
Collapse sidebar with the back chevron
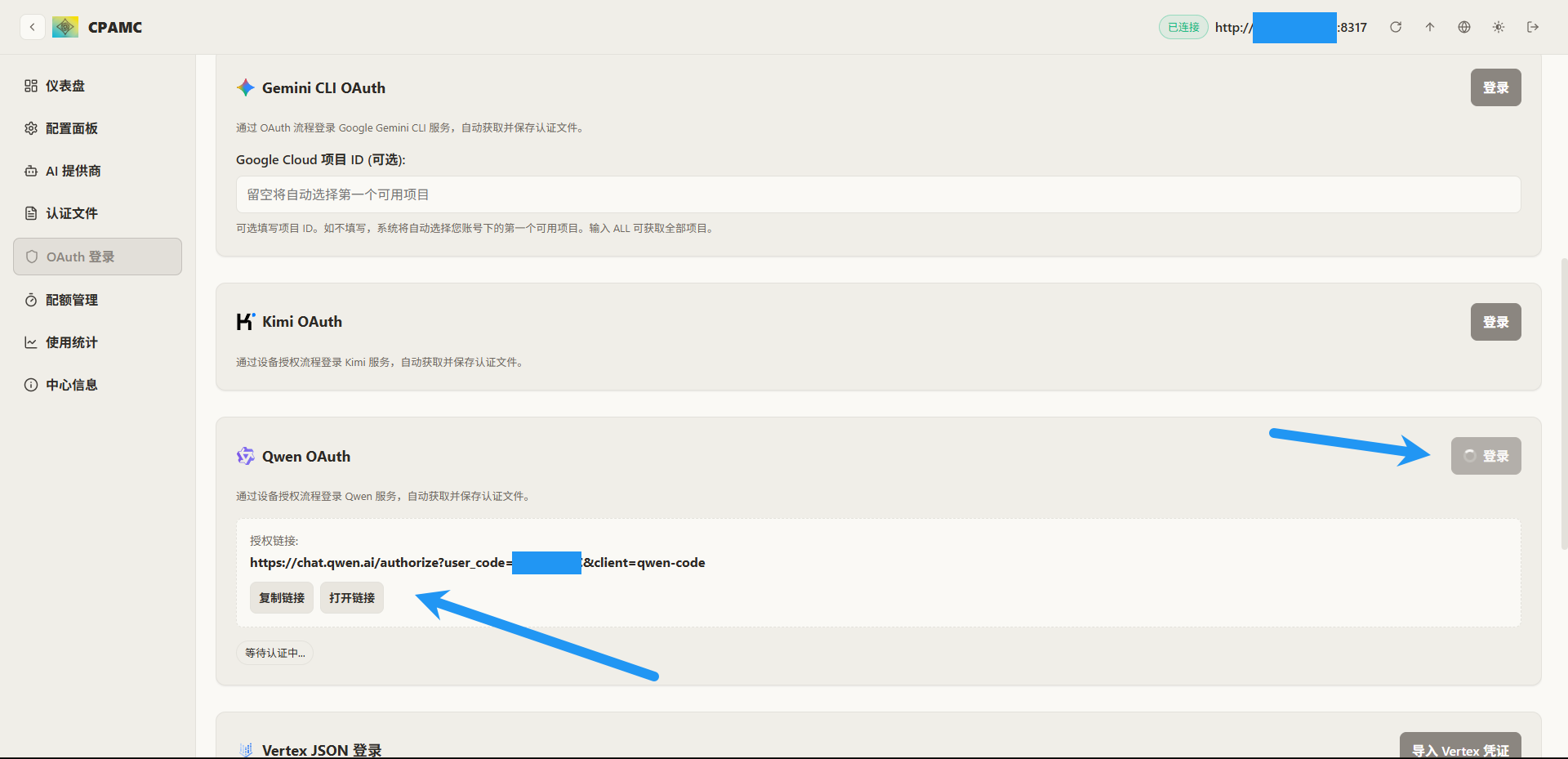click(x=32, y=27)
